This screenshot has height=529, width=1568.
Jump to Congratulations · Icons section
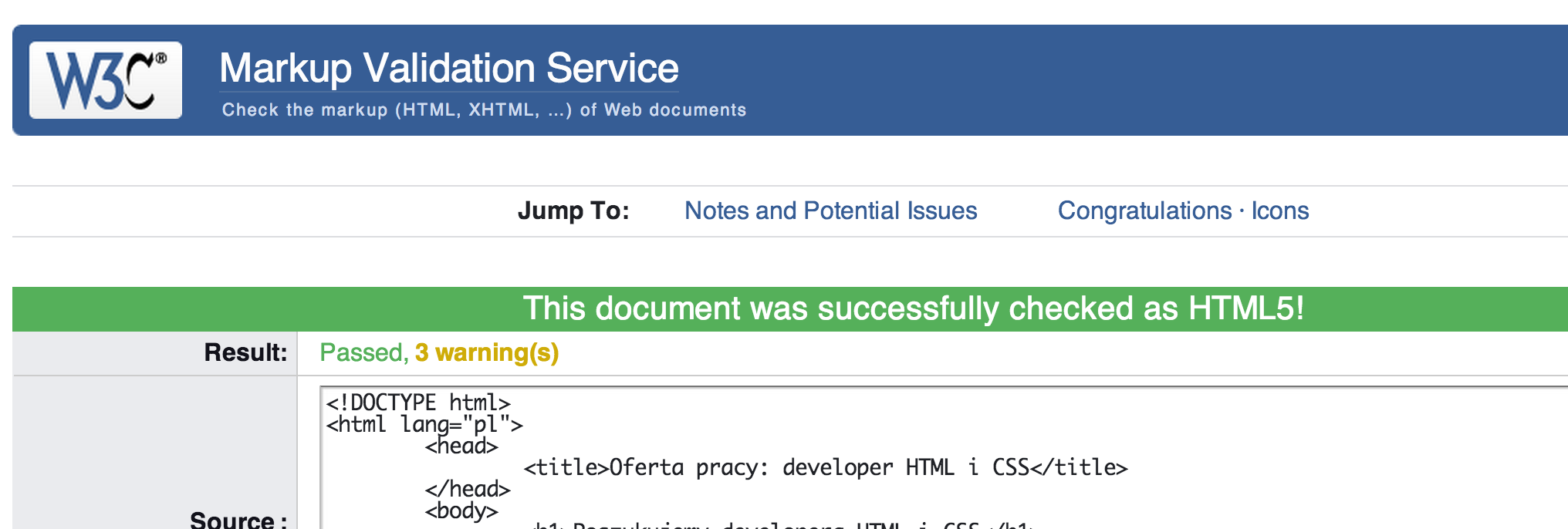[1183, 211]
